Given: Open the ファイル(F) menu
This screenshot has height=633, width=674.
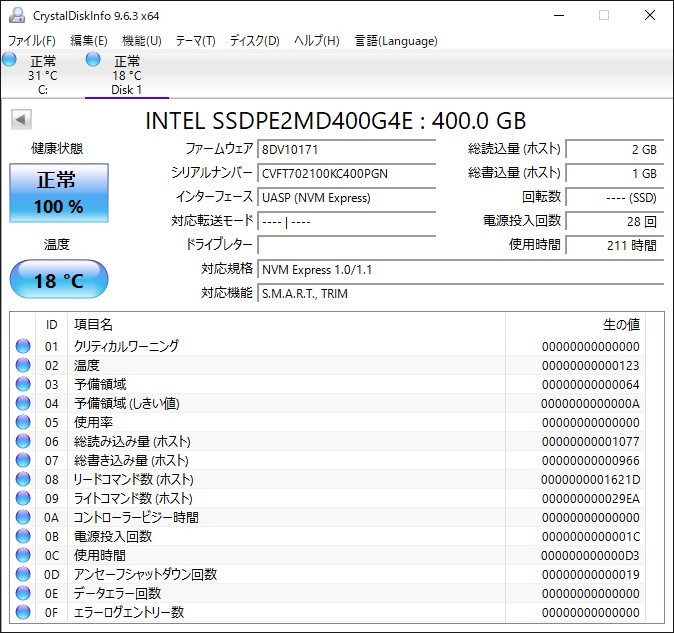Looking at the screenshot, I should coord(32,41).
